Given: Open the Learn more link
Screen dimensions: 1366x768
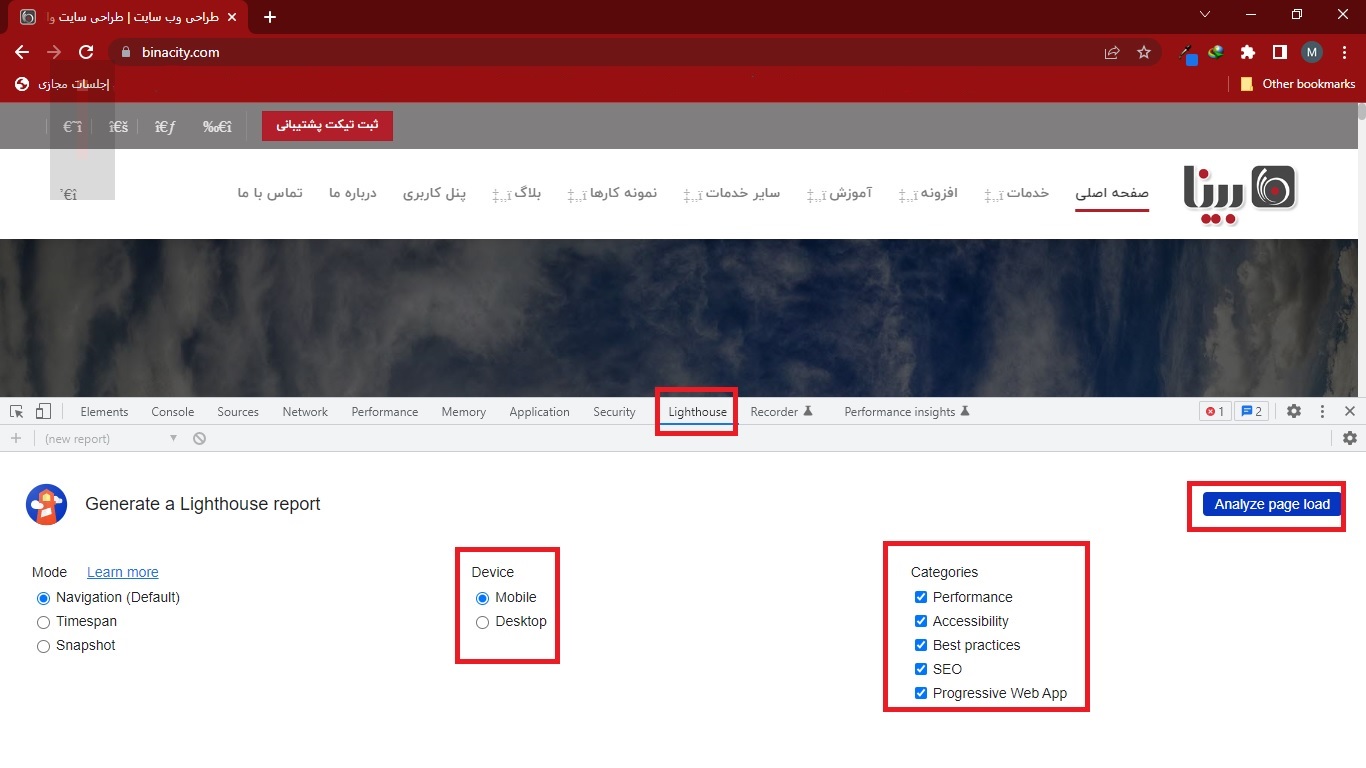Looking at the screenshot, I should 122,572.
